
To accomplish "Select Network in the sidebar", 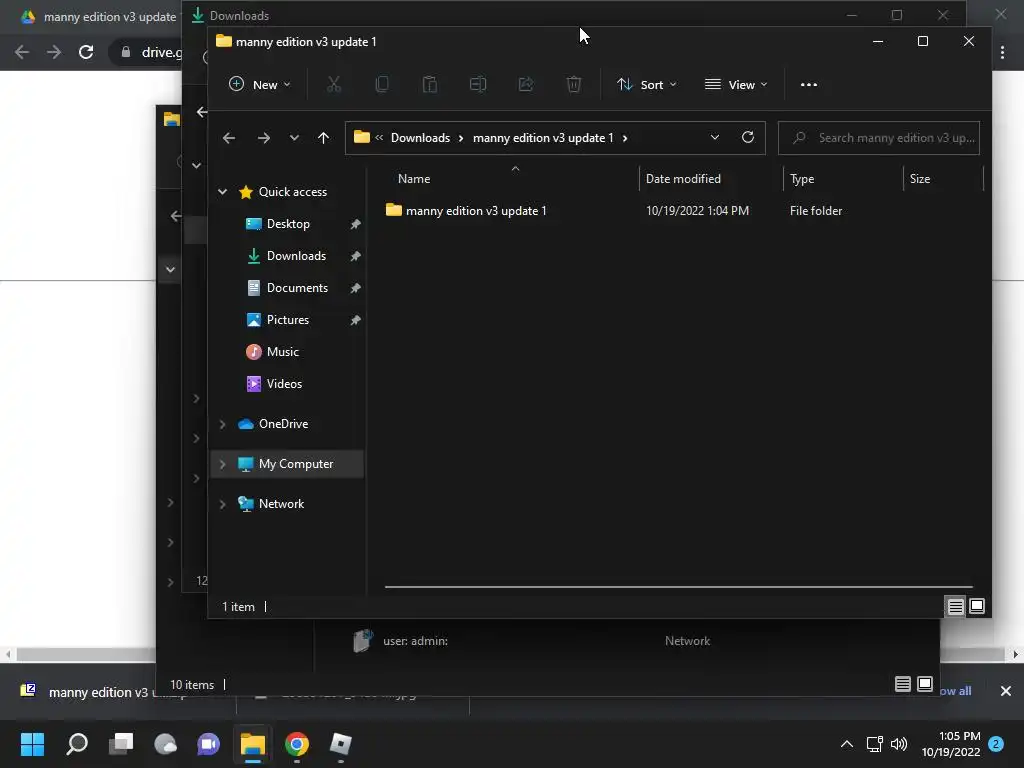I will coord(281,504).
